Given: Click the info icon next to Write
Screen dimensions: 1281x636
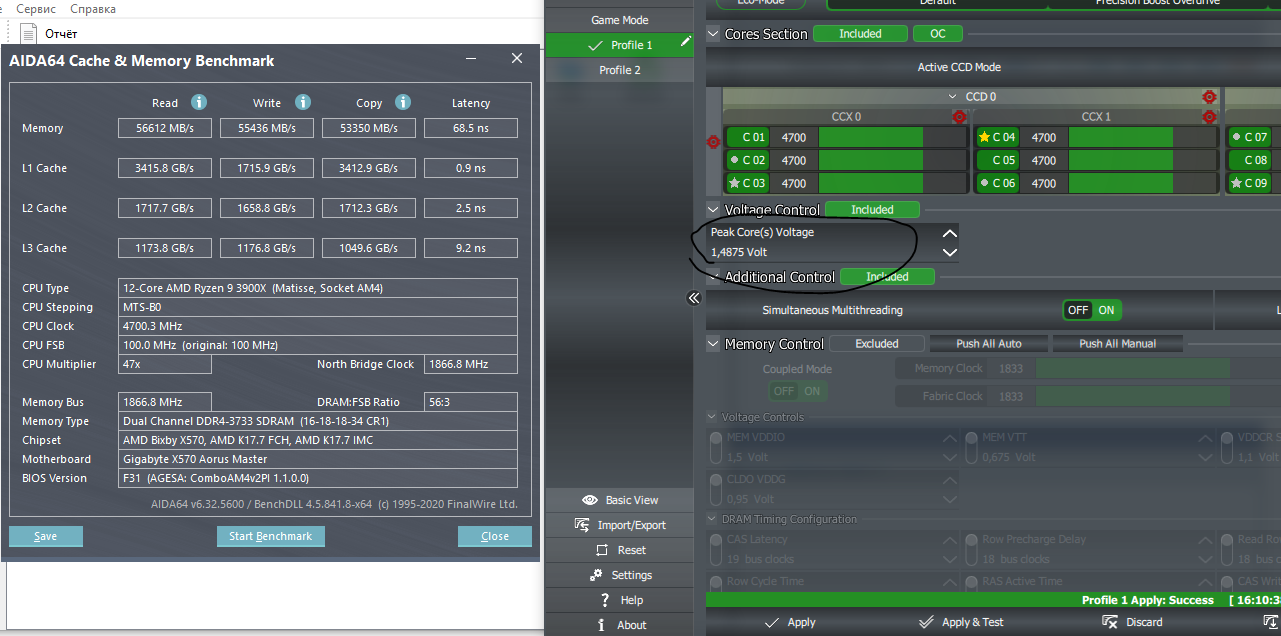Looking at the screenshot, I should (303, 102).
